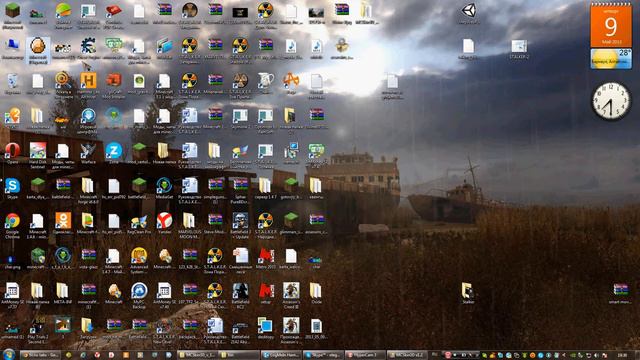Open Google Chrome desktop shortcut

pyautogui.click(x=12, y=224)
